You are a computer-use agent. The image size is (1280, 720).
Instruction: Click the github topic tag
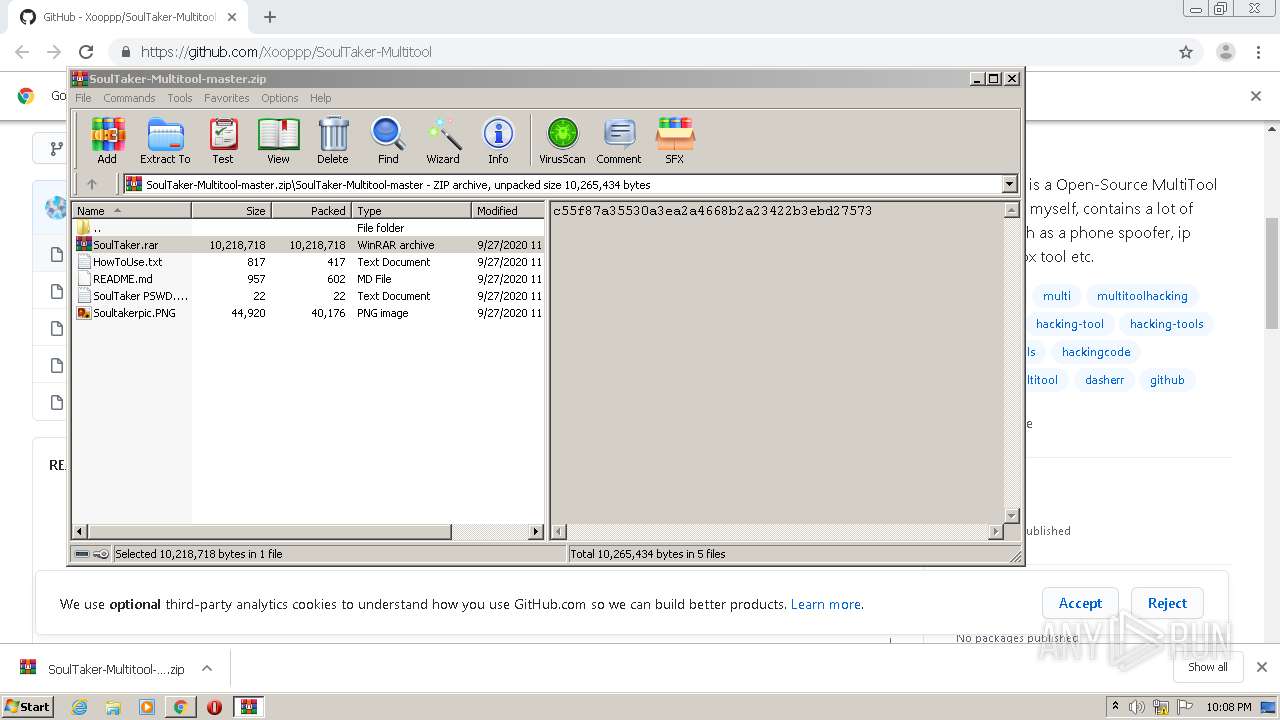coord(1167,380)
